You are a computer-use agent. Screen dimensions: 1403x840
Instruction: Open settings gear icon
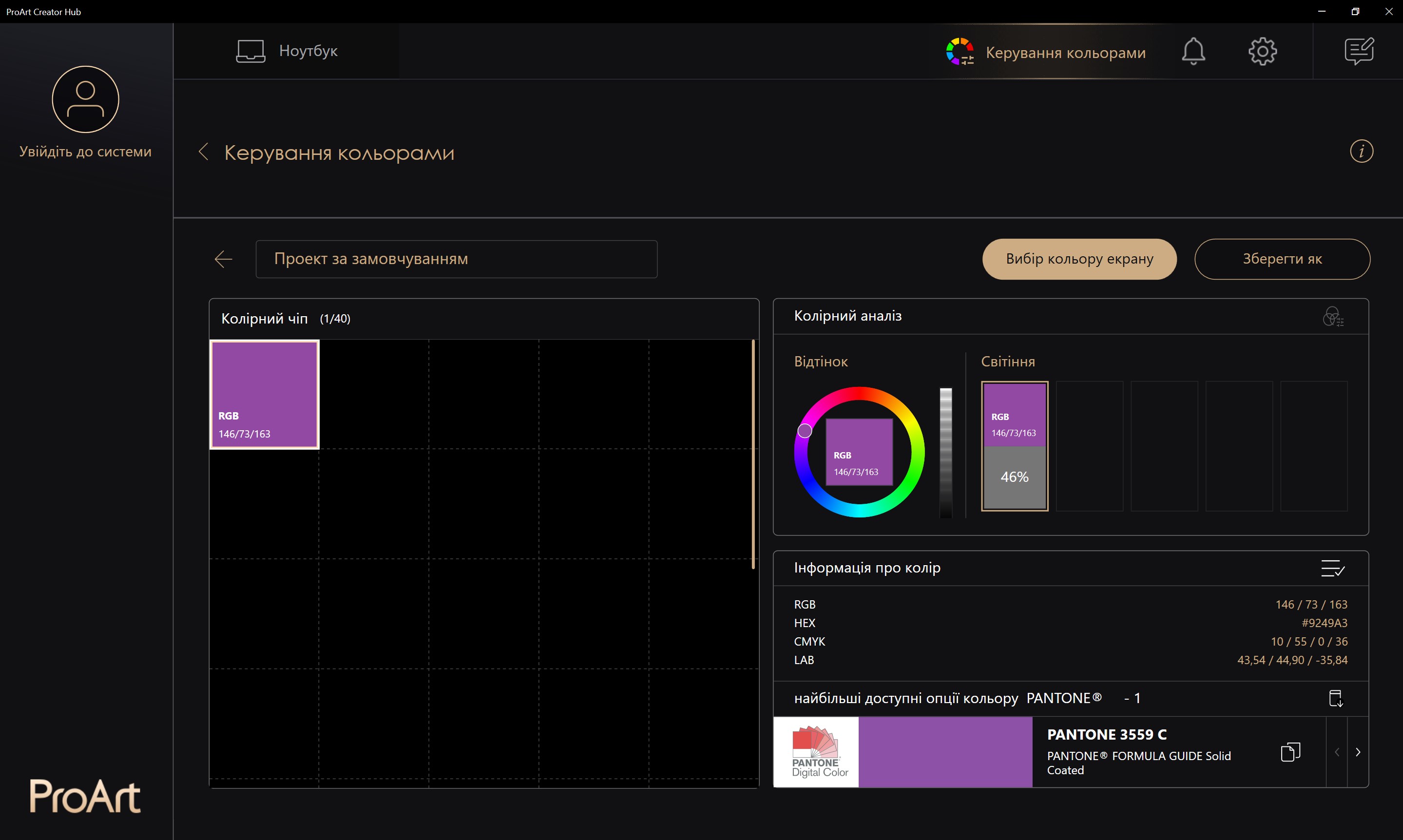tap(1262, 52)
